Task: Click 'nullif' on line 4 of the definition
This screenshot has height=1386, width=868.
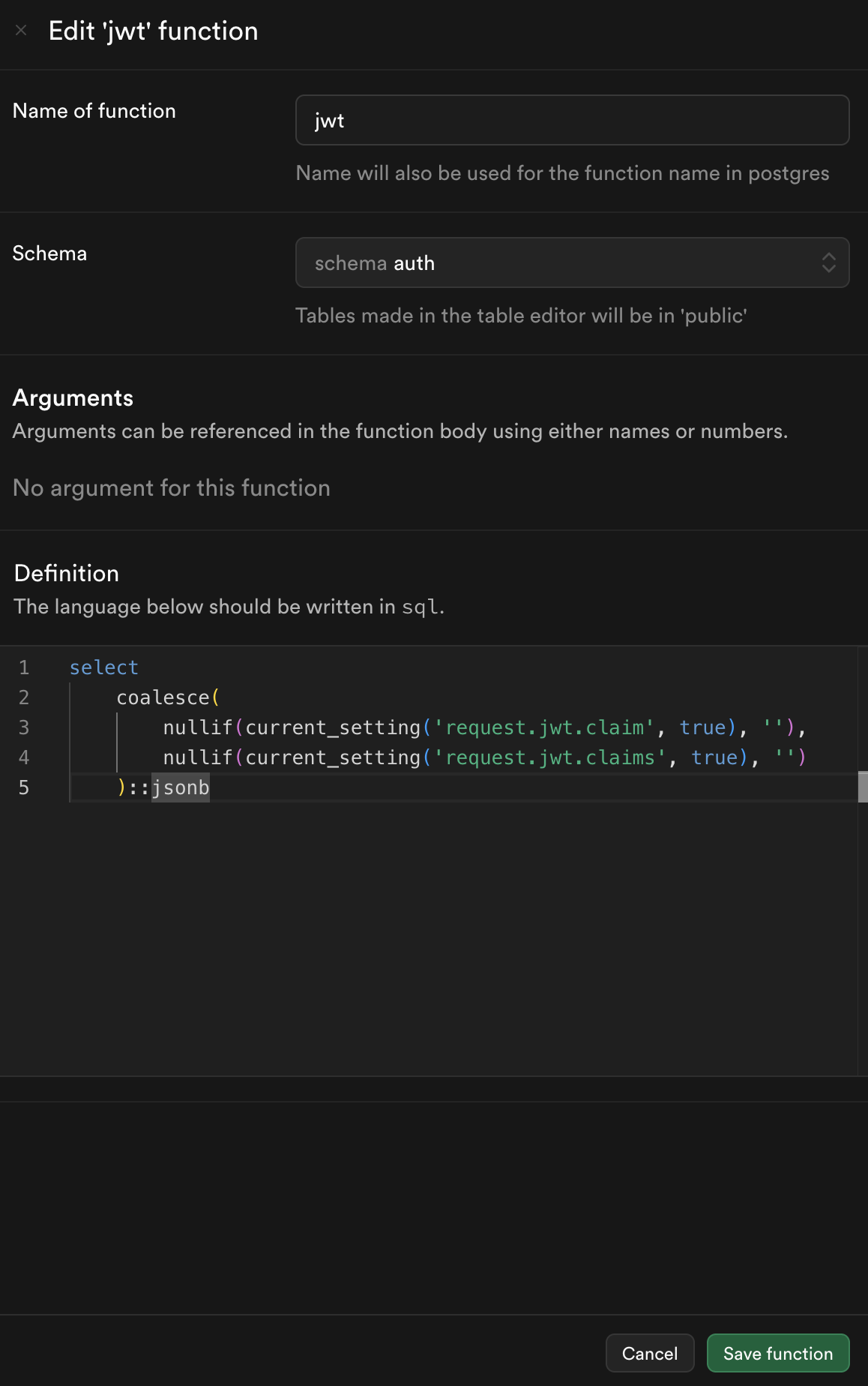Action: point(198,757)
